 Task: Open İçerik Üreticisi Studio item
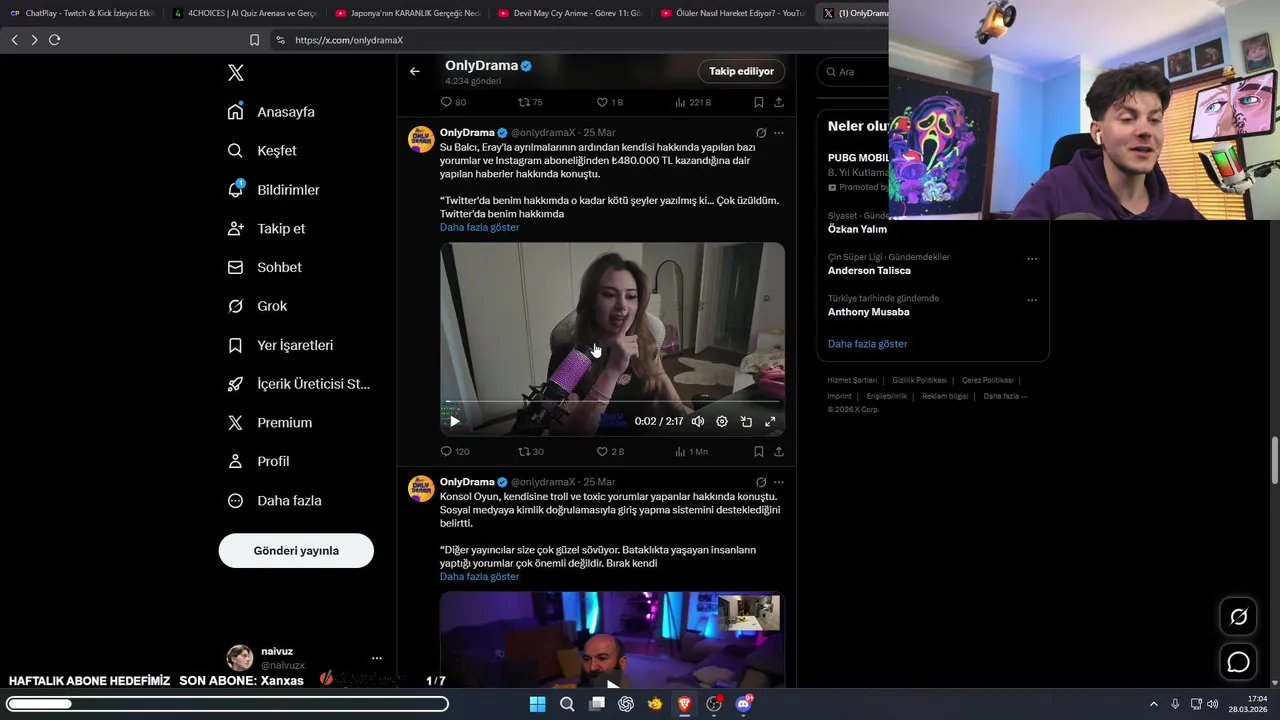tap(298, 384)
